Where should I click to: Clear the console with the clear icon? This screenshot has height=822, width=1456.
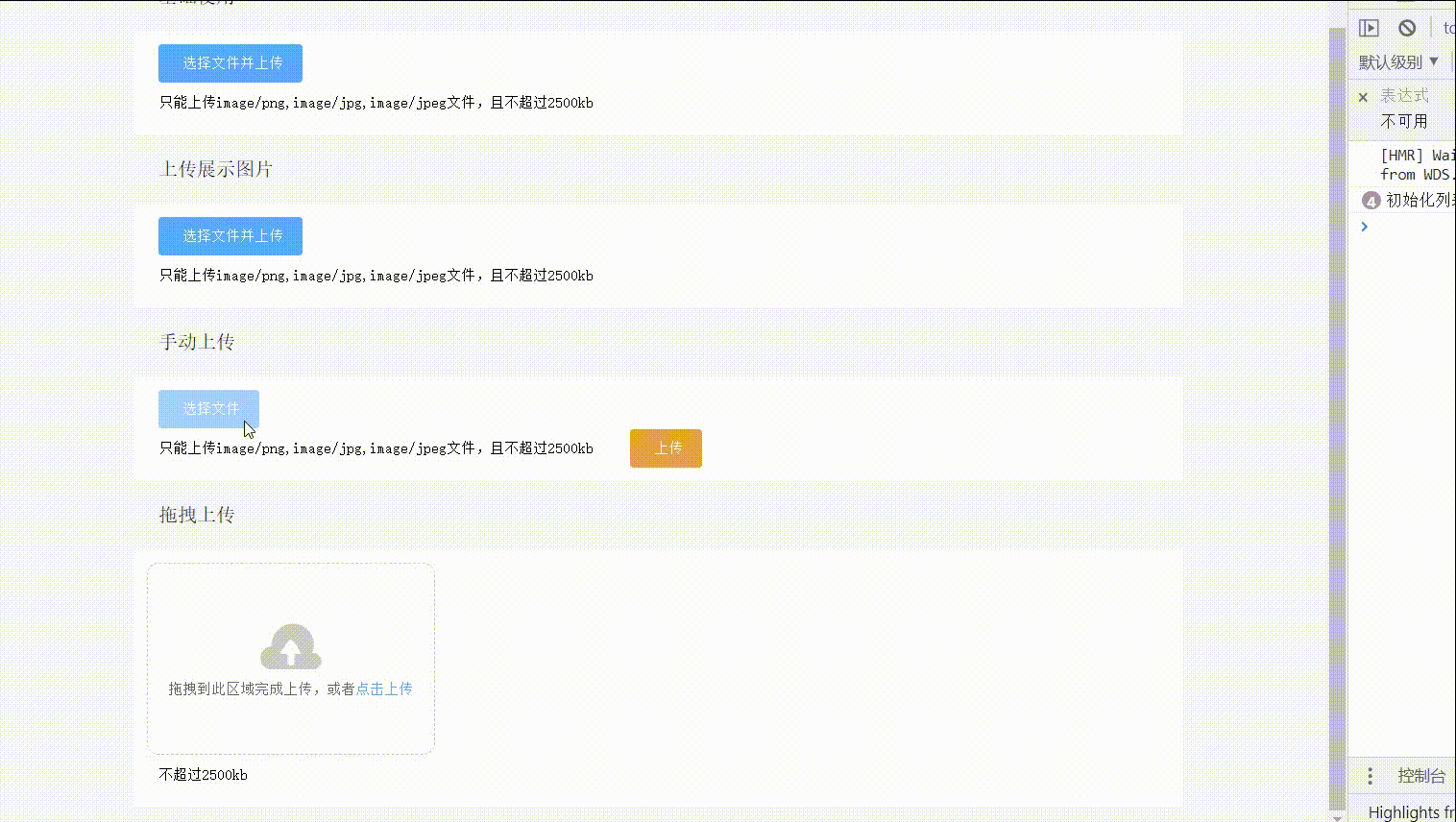(x=1408, y=28)
